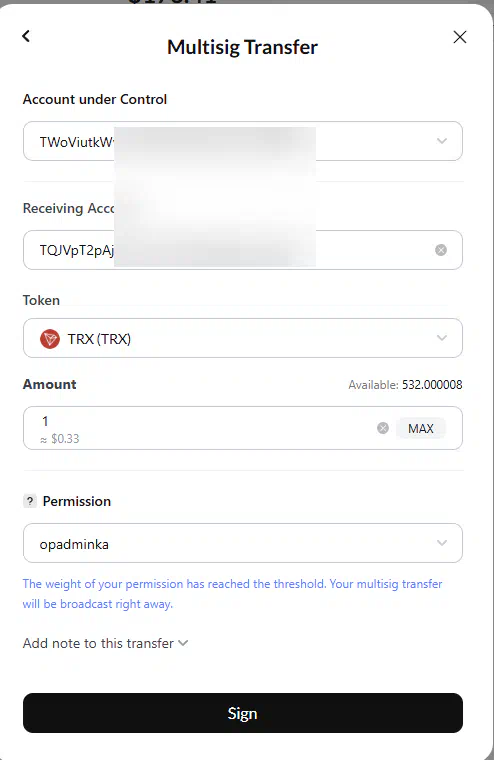Sign the multisig transfer
494x760 pixels.
point(242,713)
